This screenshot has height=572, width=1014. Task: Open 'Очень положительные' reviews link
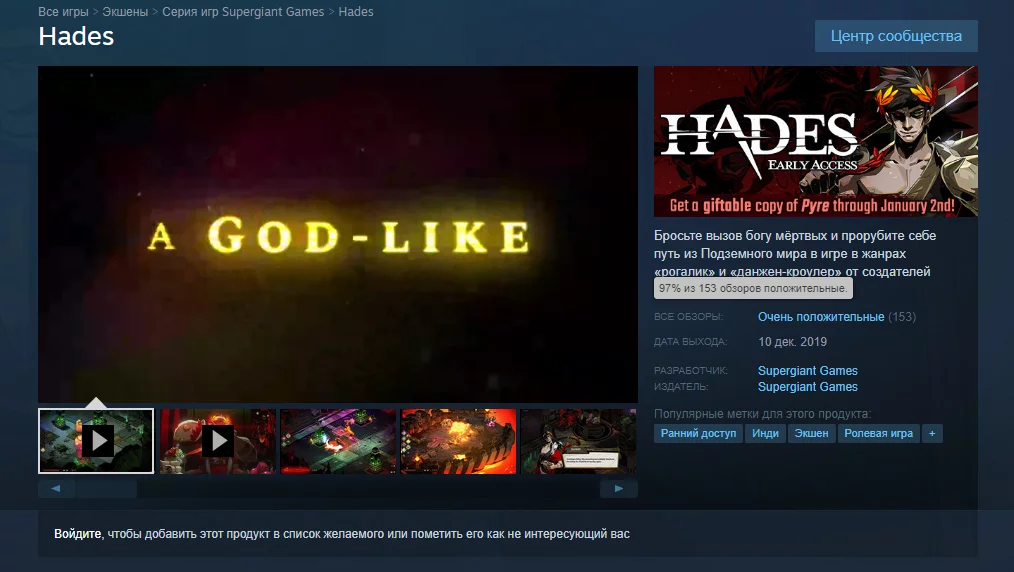pos(821,317)
